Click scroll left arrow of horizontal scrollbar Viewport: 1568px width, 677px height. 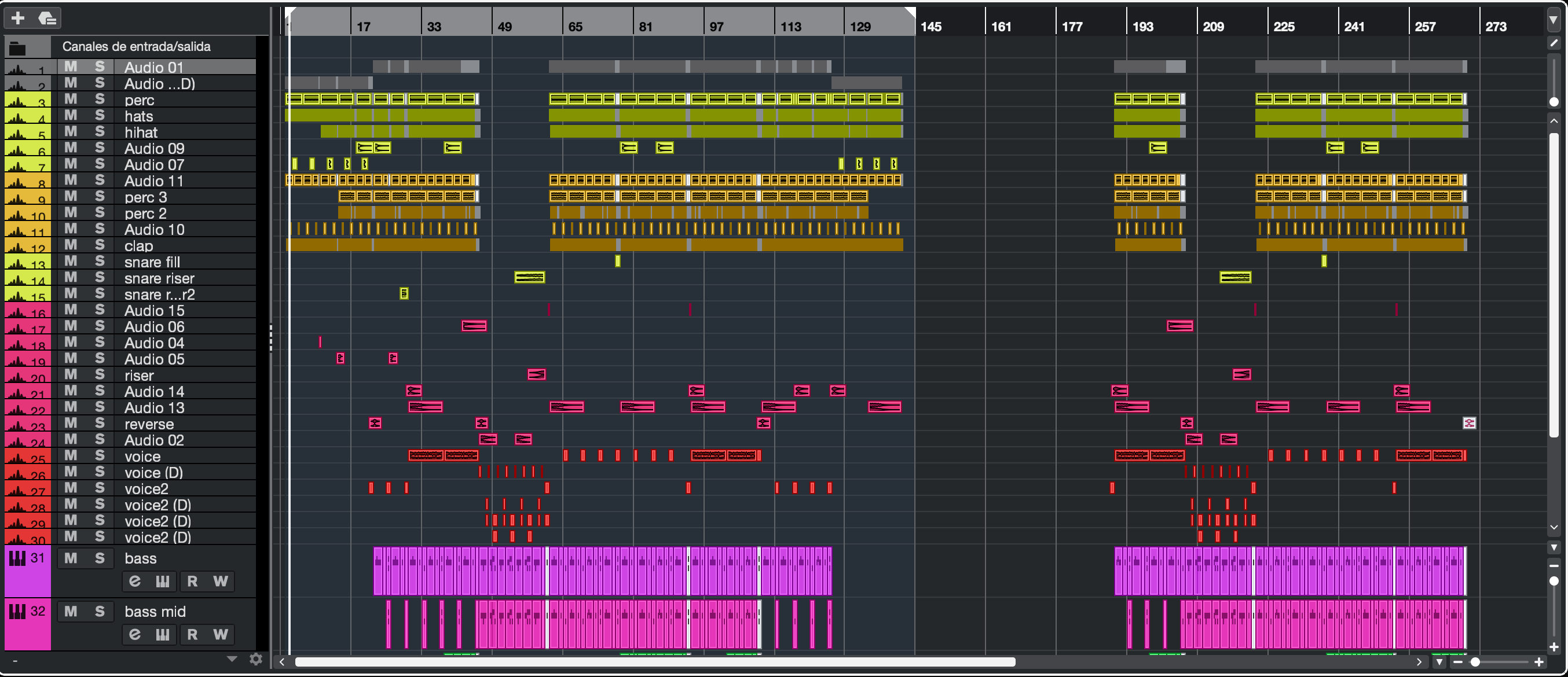click(x=282, y=662)
